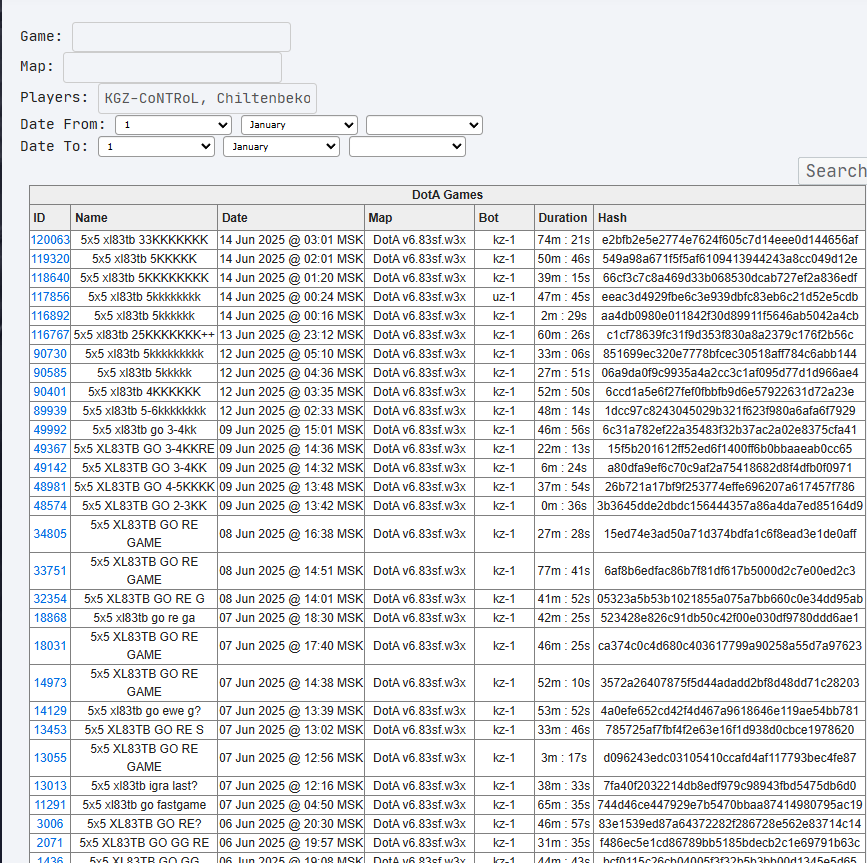Select hash starting with 744d46ce447929
Viewport: 867px width, 863px height.
click(x=729, y=805)
